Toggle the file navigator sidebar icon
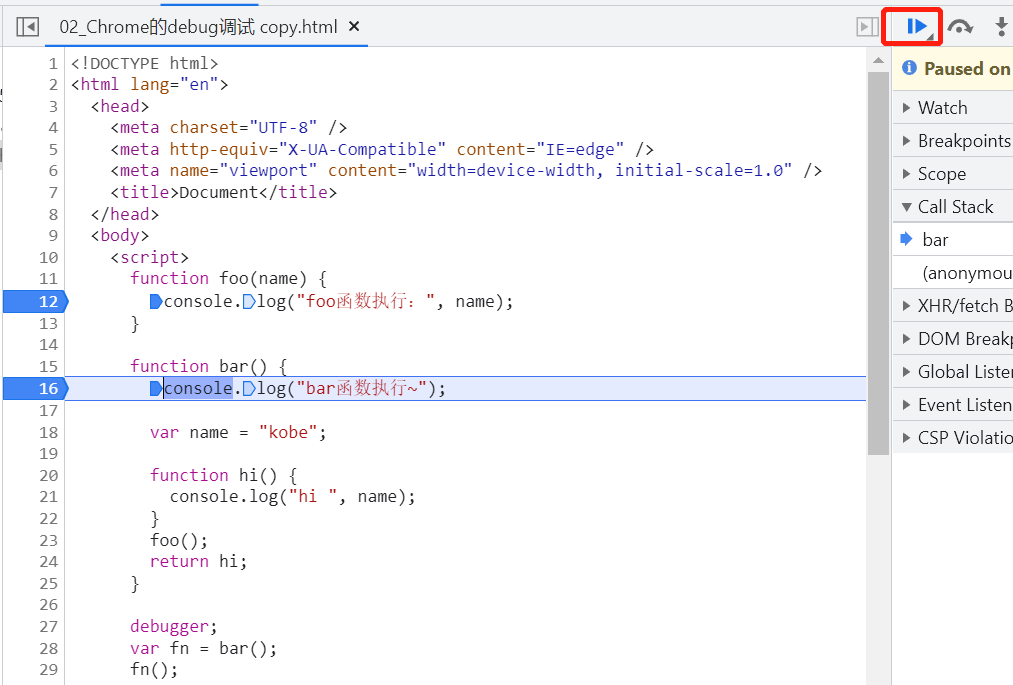 (x=28, y=27)
